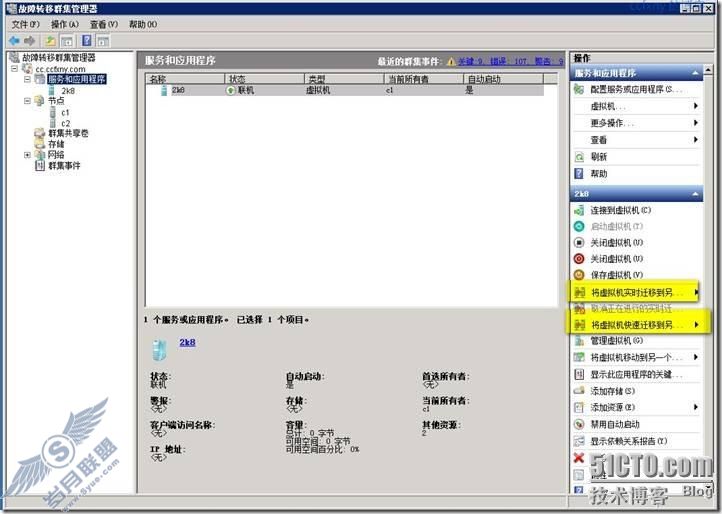This screenshot has height=514, width=722.
Task: Open the 操作 menu
Action: tap(64, 24)
